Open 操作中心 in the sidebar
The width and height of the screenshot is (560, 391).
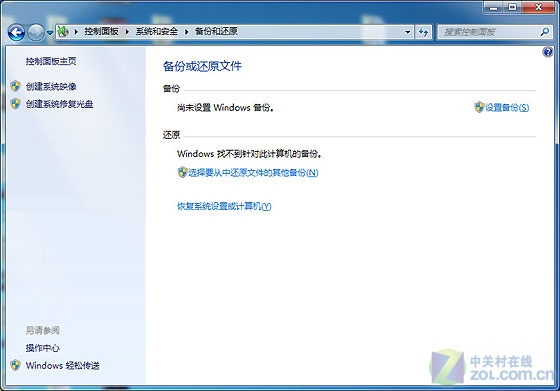(x=42, y=348)
